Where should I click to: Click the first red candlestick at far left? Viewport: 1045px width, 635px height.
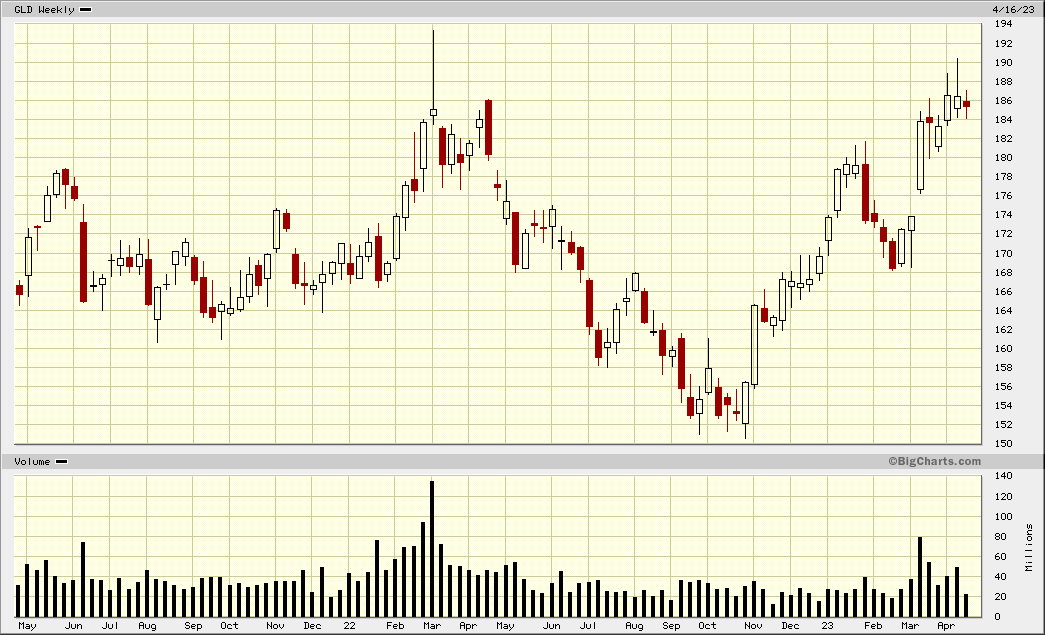click(19, 290)
